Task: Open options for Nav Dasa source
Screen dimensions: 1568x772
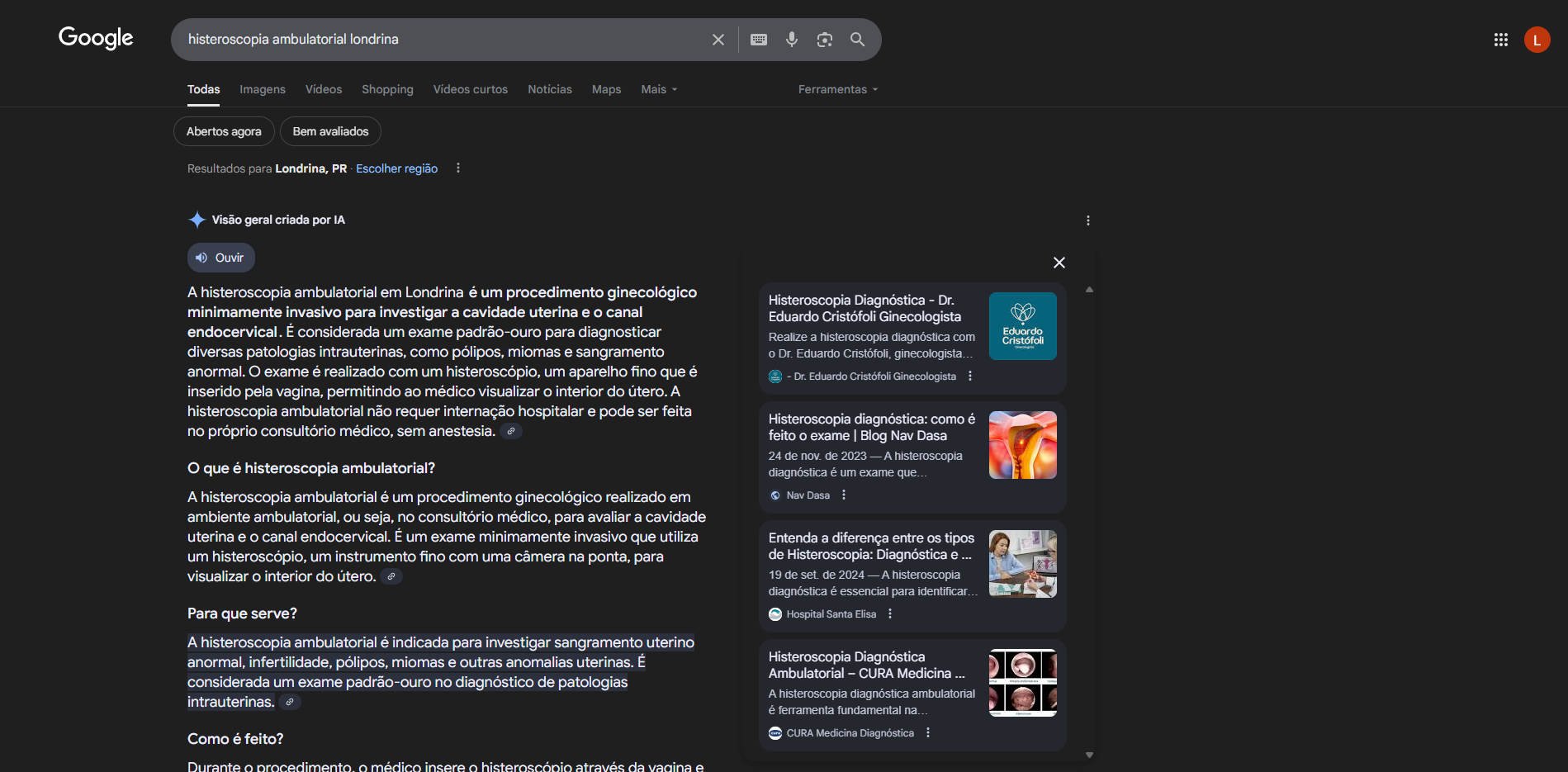Action: 844,495
